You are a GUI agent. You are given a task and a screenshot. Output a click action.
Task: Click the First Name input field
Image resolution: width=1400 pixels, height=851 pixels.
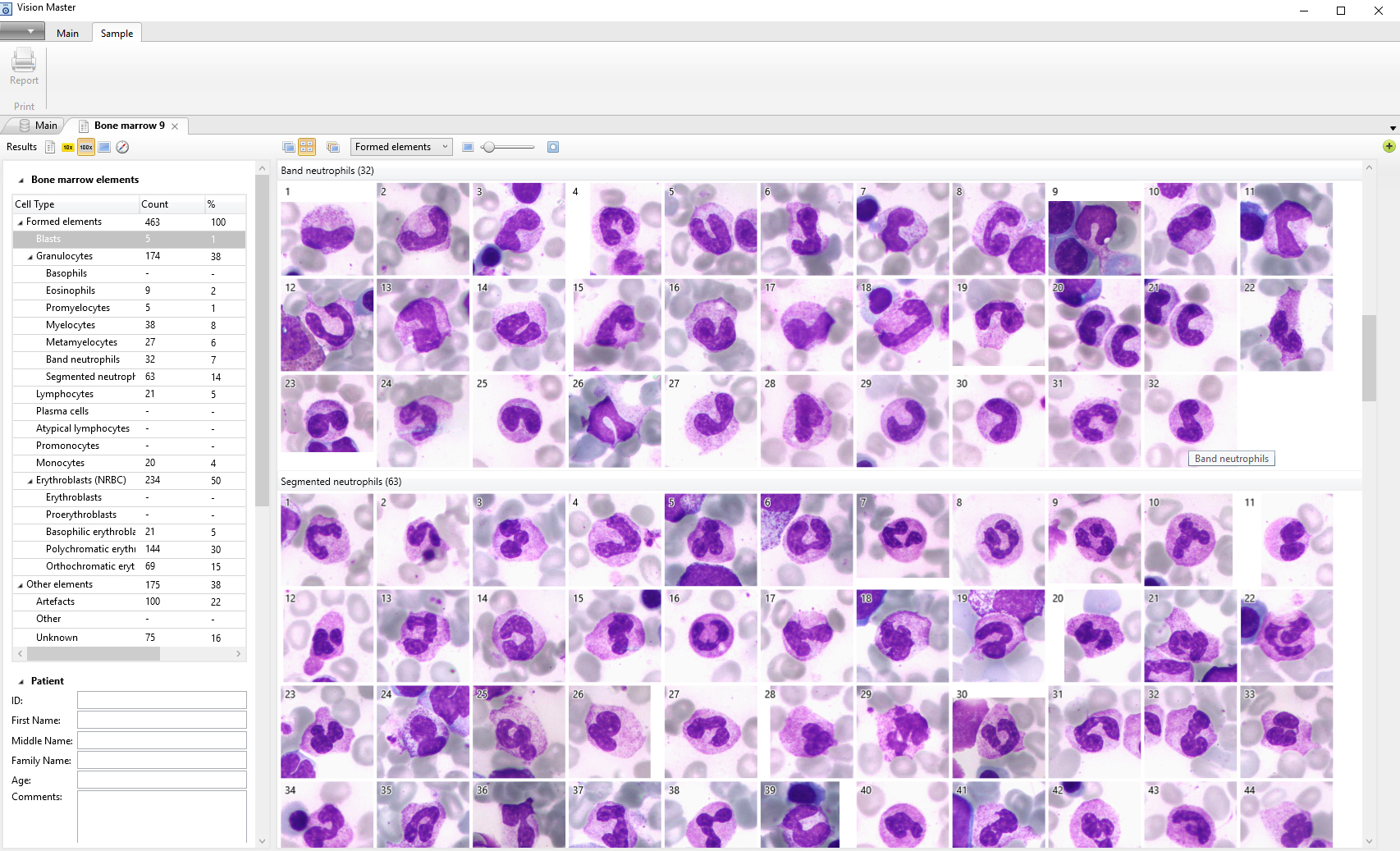click(x=162, y=720)
